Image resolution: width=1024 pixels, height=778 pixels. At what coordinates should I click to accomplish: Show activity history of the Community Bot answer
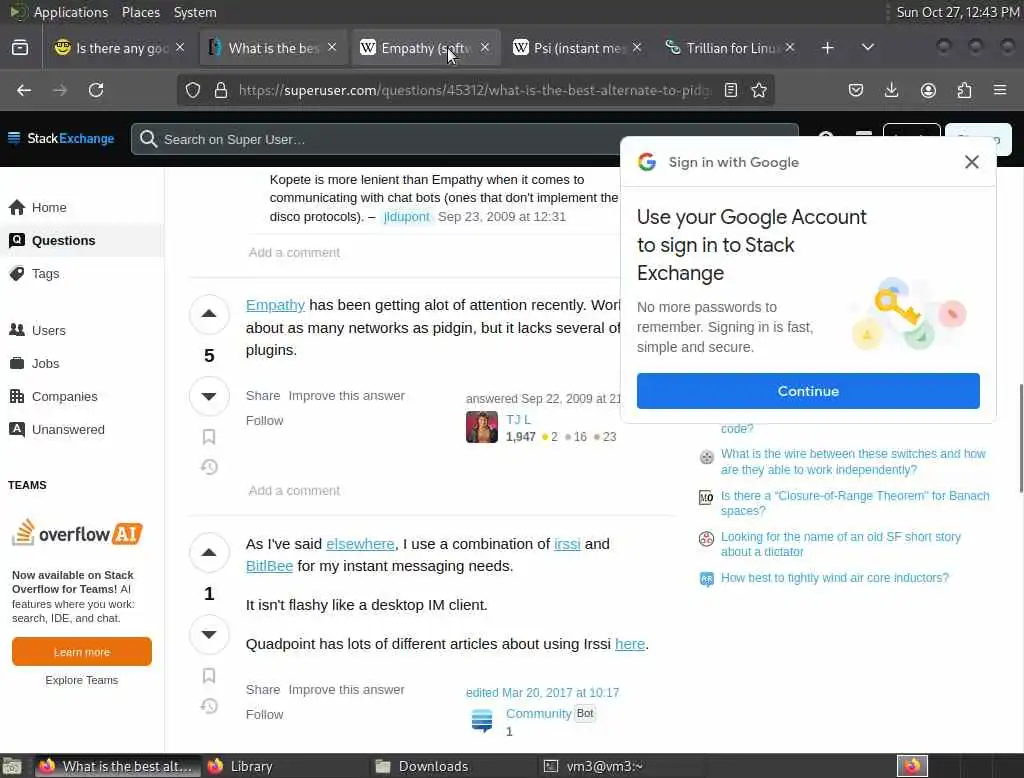(209, 705)
